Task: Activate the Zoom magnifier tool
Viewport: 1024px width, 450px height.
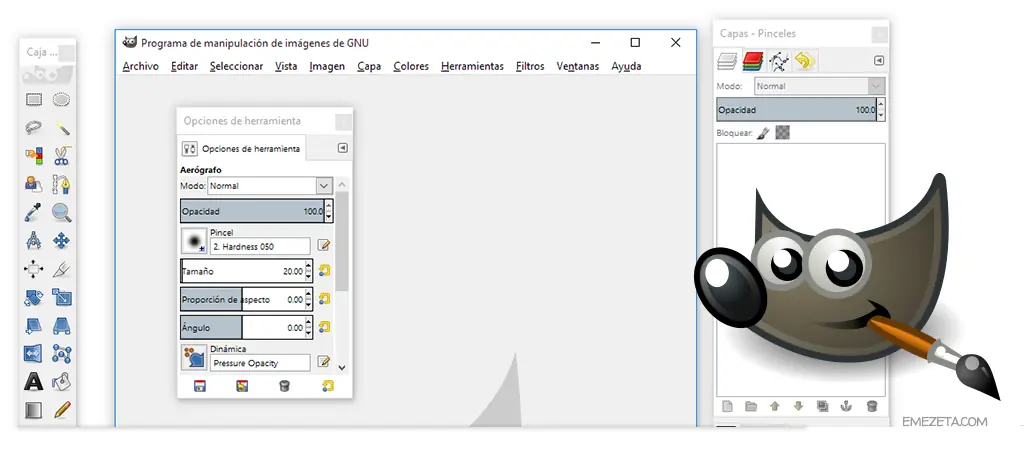Action: [x=61, y=212]
